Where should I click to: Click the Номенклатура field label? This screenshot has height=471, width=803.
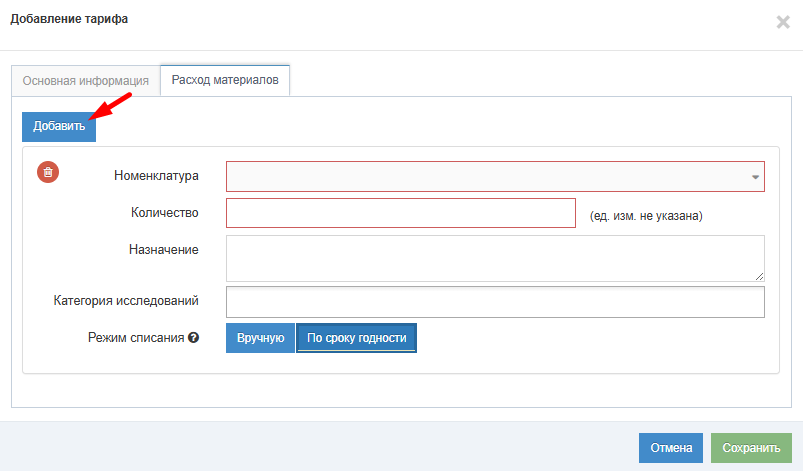[157, 176]
